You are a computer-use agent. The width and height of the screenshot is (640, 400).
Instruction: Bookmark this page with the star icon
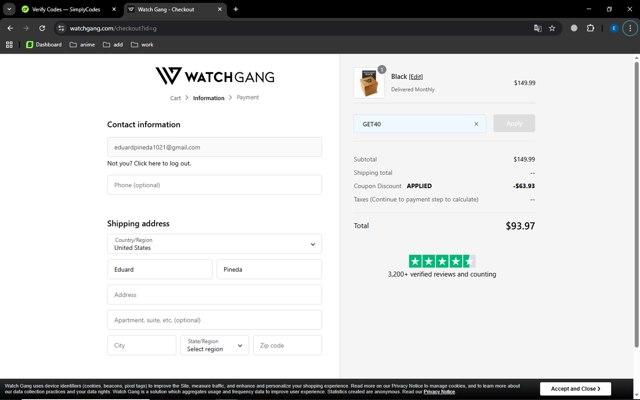click(552, 28)
